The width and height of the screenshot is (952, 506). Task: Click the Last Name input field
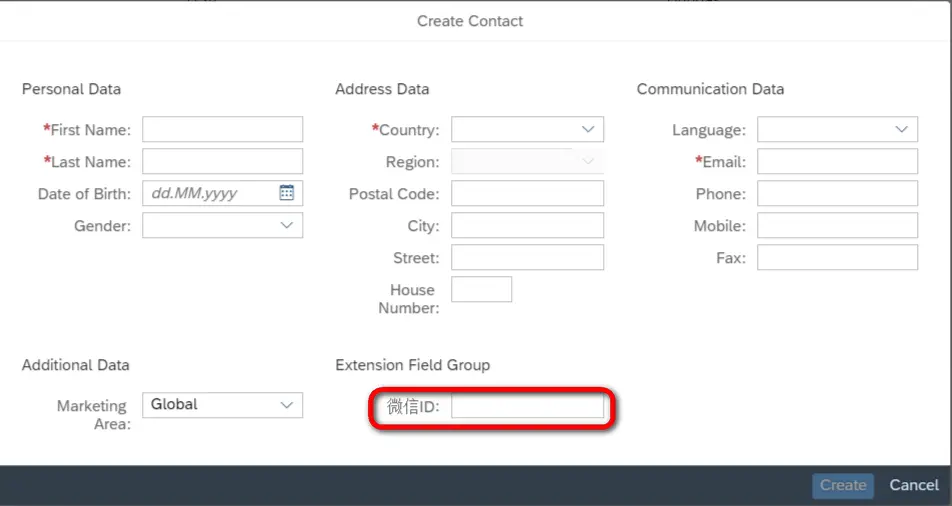pyautogui.click(x=223, y=162)
